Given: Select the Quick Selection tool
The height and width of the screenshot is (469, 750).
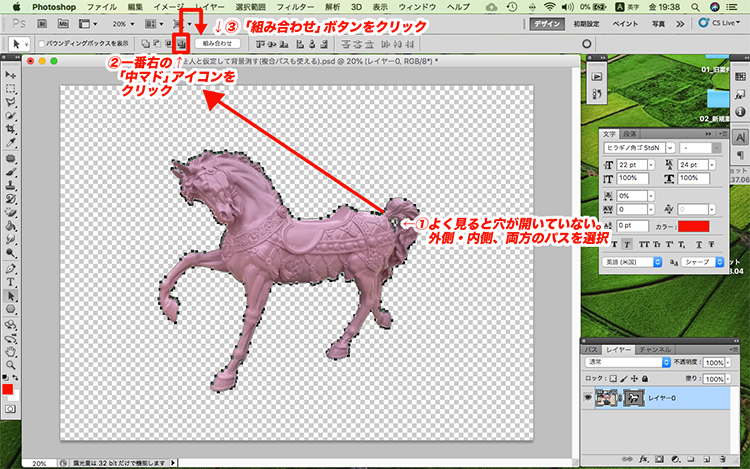Looking at the screenshot, I should click(10, 116).
